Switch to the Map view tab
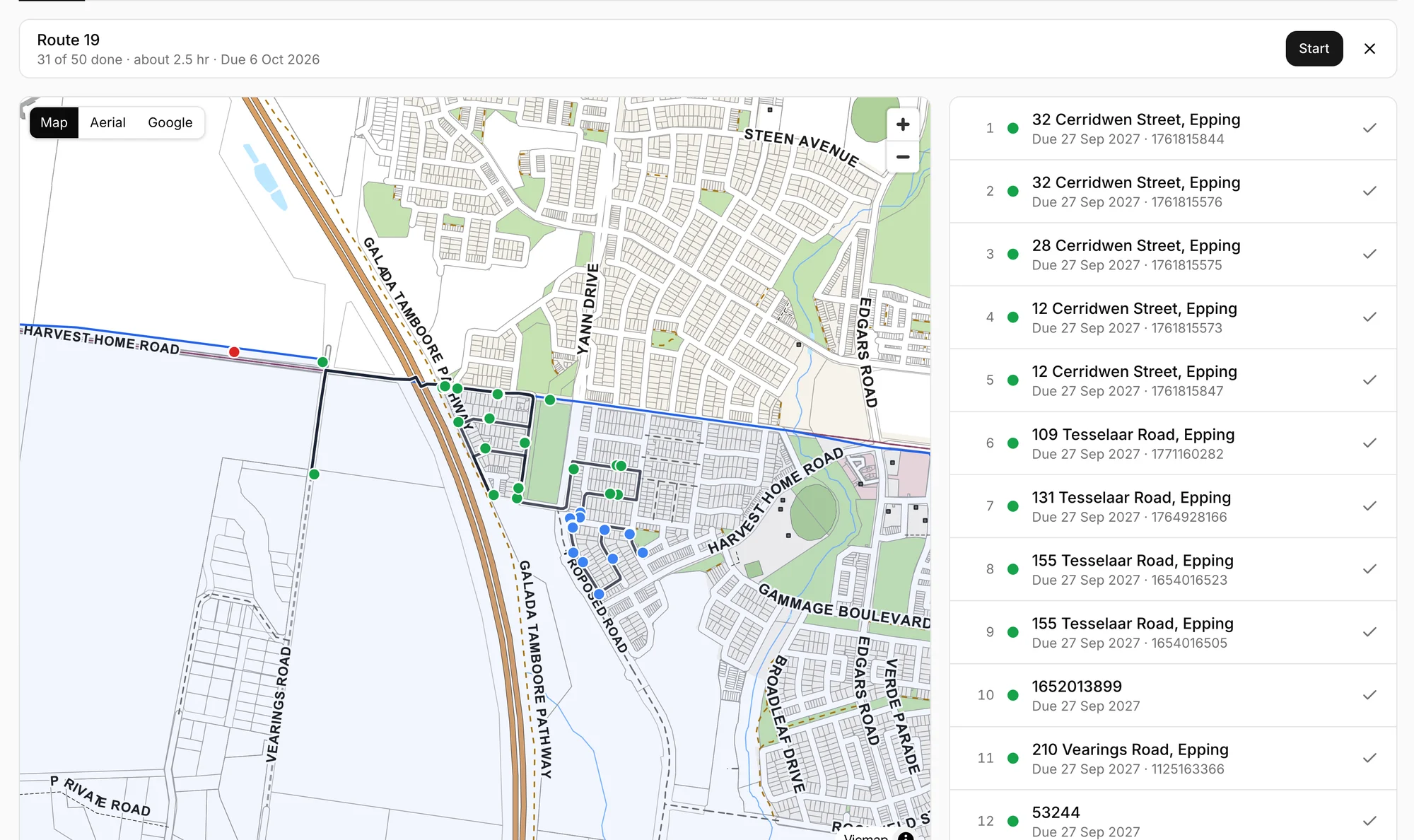The width and height of the screenshot is (1414, 840). [x=54, y=122]
